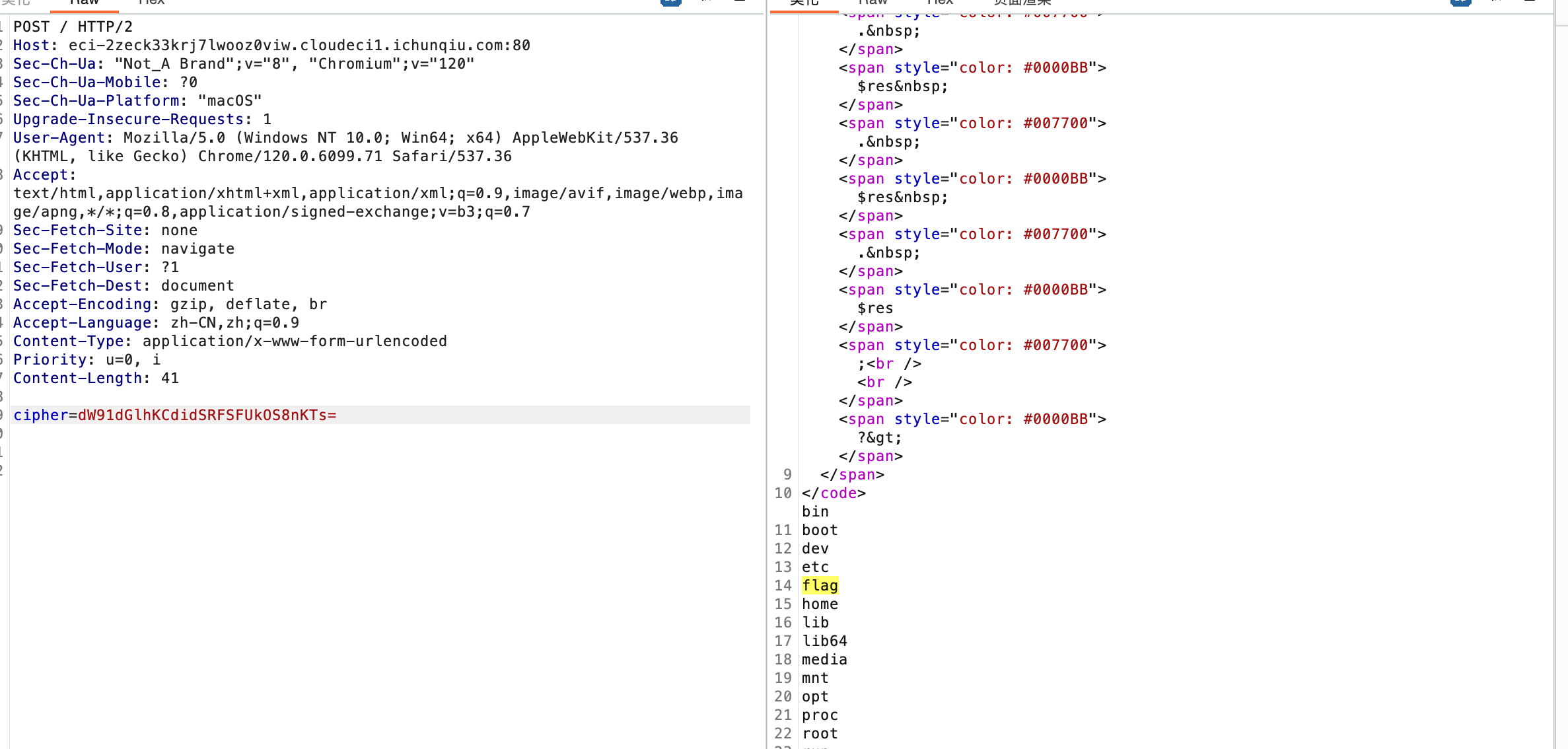Screen dimensions: 1568x749
Task: Toggle non-printable characters icon in request panel
Action: [x=707, y=2]
